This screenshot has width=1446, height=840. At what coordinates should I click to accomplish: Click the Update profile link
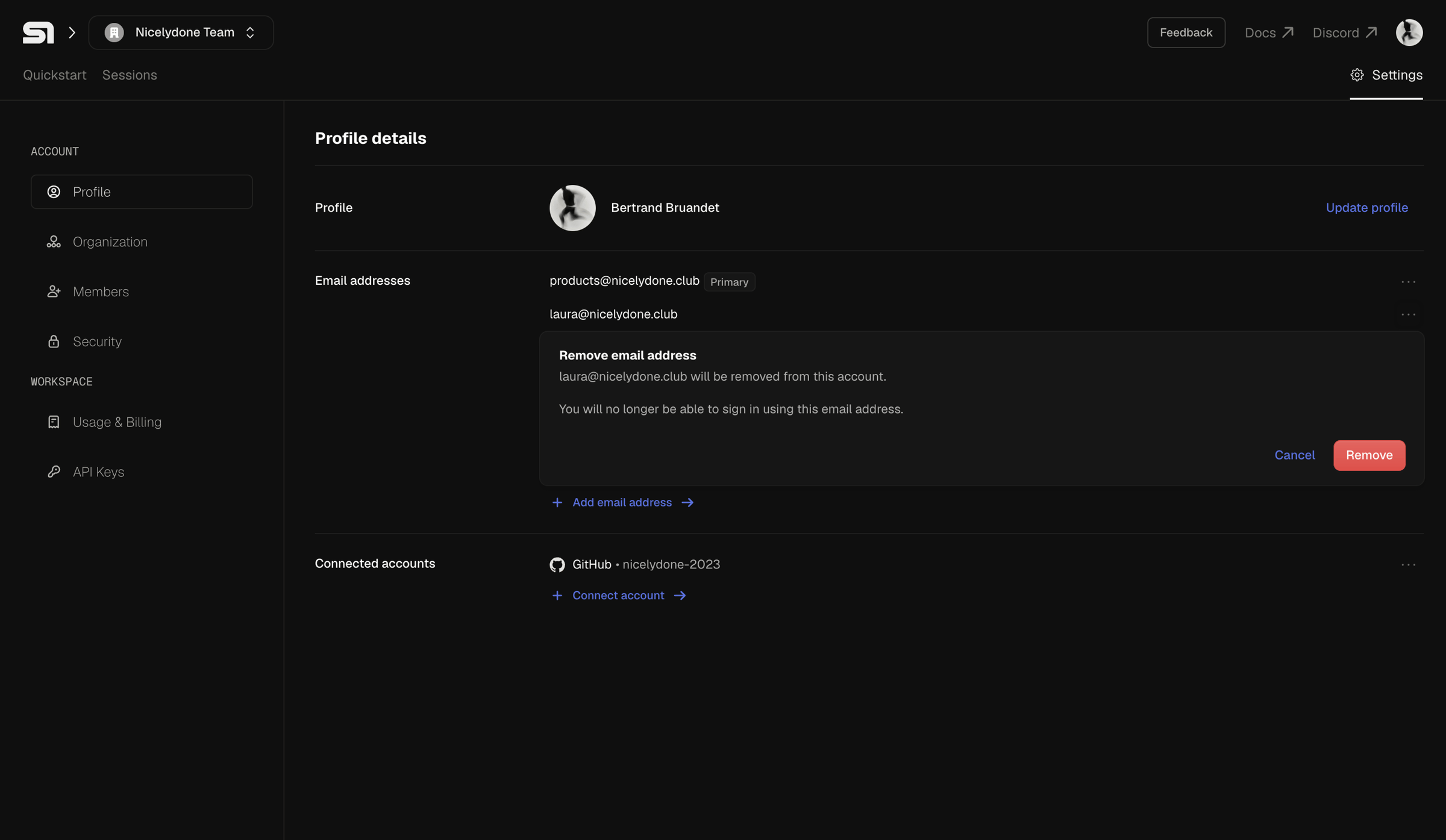tap(1366, 208)
